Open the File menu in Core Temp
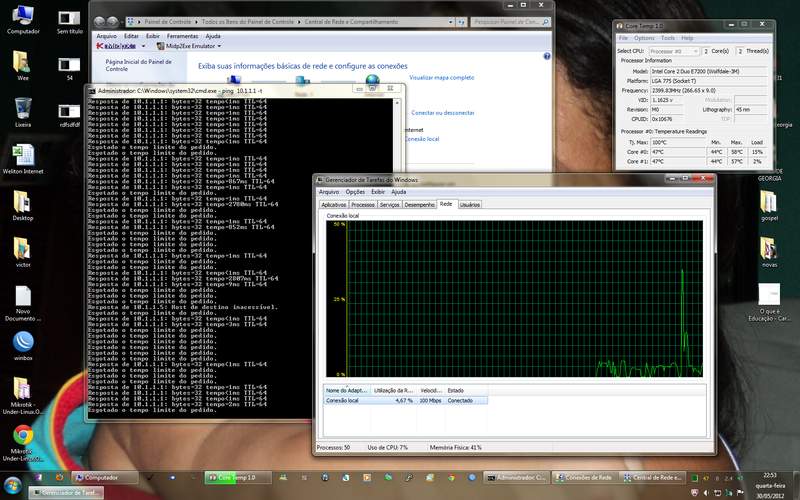This screenshot has width=800, height=500. pos(623,38)
